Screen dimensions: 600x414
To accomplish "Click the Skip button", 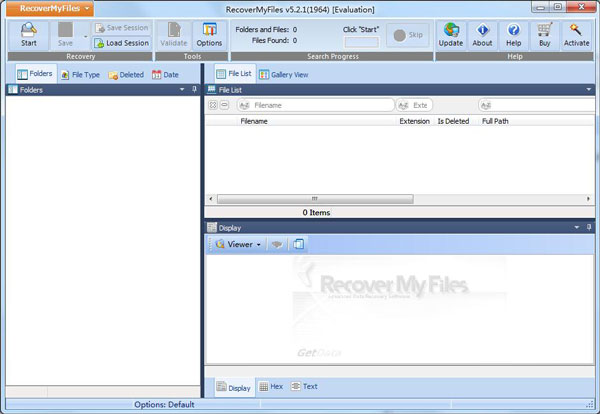I will pos(408,35).
